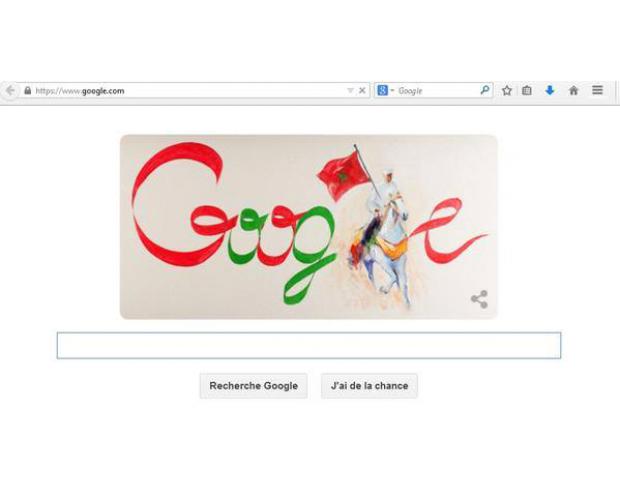Focus the toolbar Google search field

click(x=437, y=91)
